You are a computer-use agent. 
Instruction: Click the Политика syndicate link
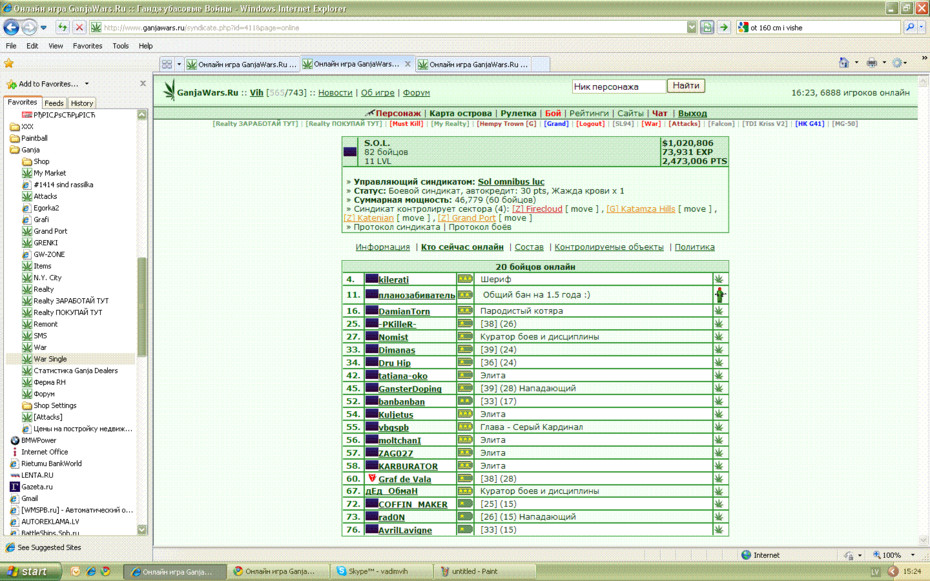coord(694,247)
